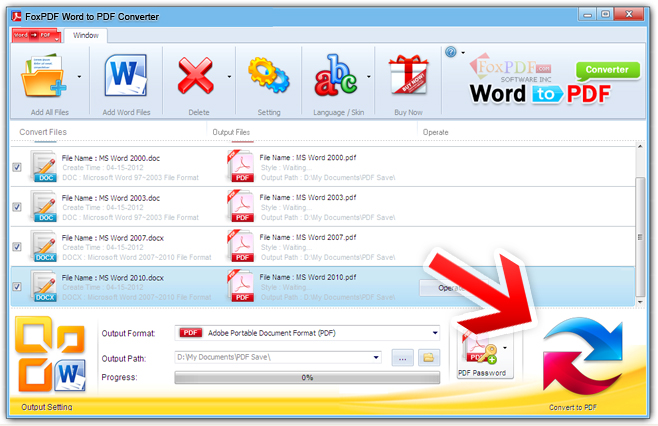
Task: Expand the Word to PDF menu button arrow
Action: (56, 39)
